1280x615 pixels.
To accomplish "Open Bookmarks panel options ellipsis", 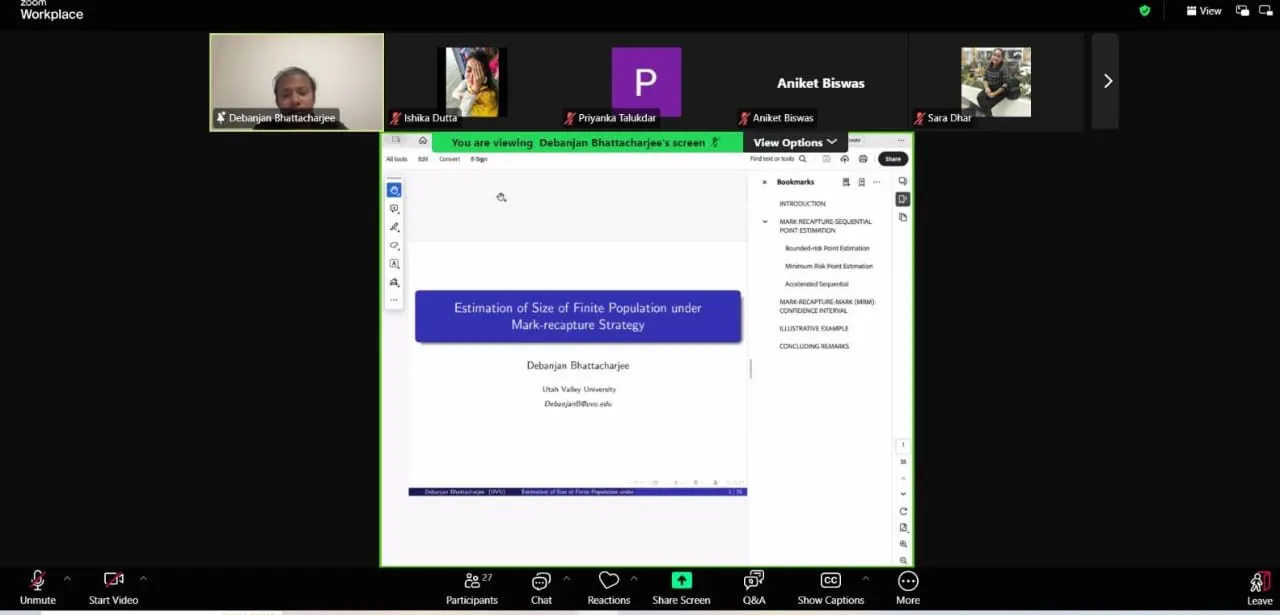I will point(877,182).
